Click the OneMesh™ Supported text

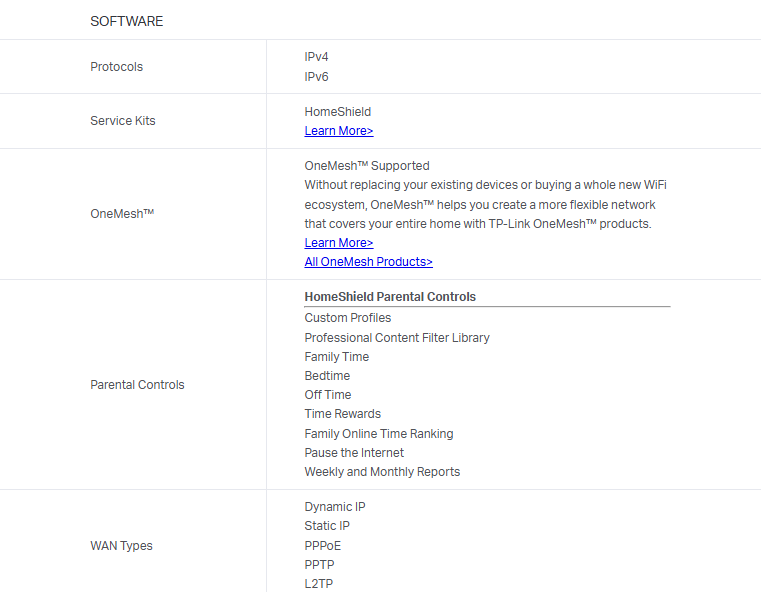point(367,166)
